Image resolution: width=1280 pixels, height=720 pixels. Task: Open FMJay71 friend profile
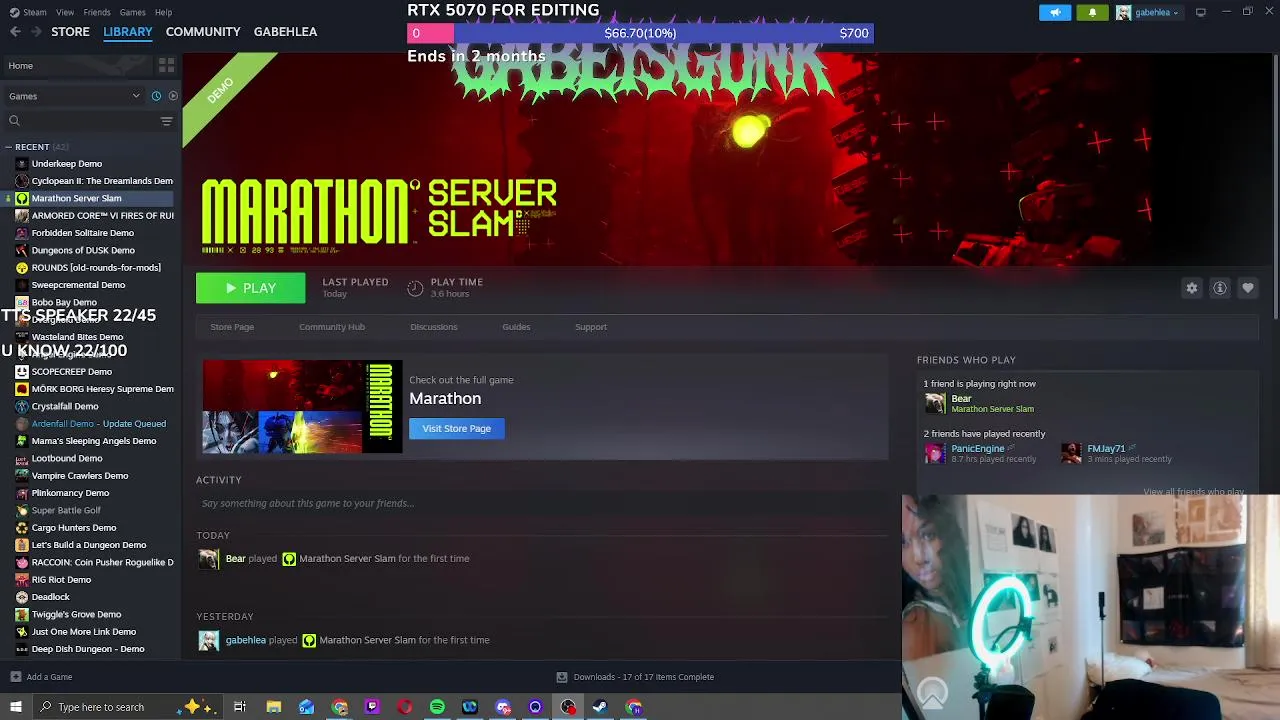tap(1106, 449)
